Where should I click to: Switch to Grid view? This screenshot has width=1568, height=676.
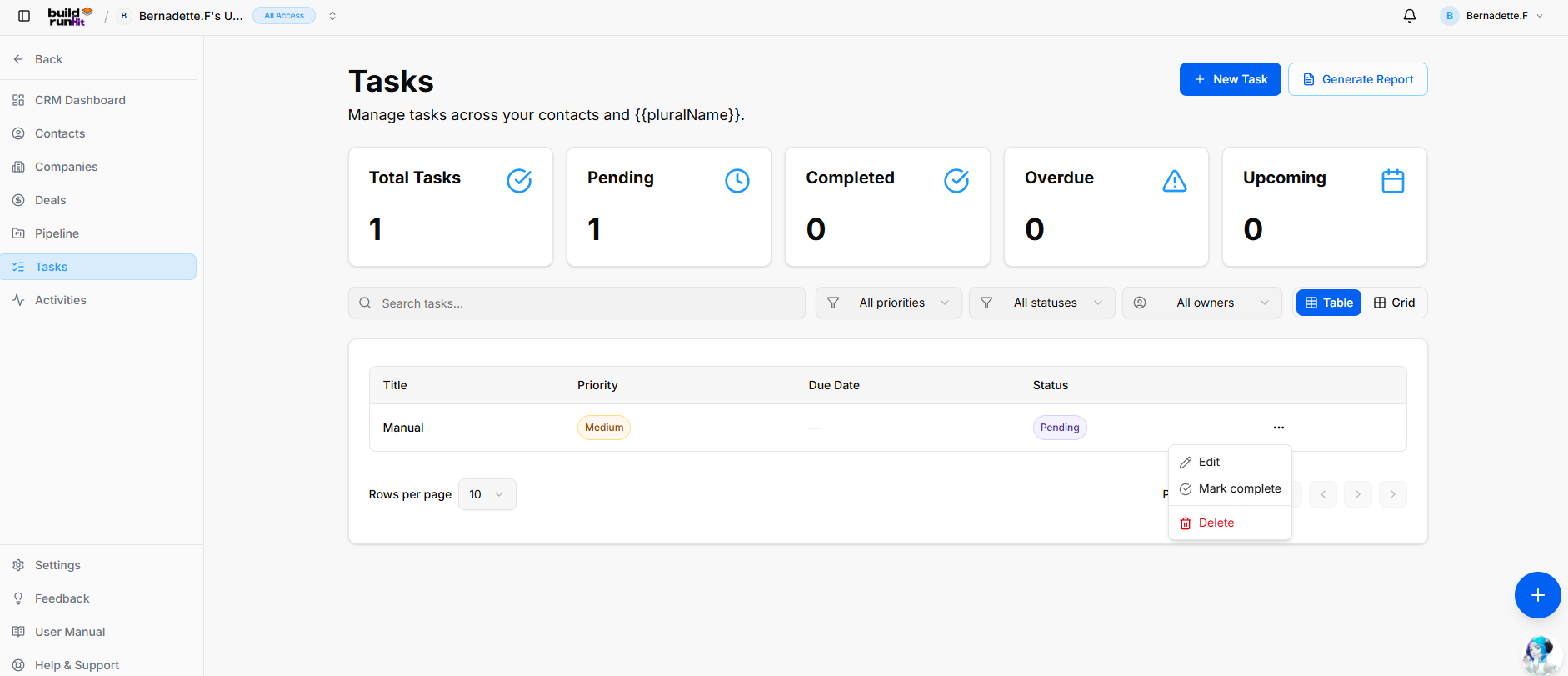1395,303
